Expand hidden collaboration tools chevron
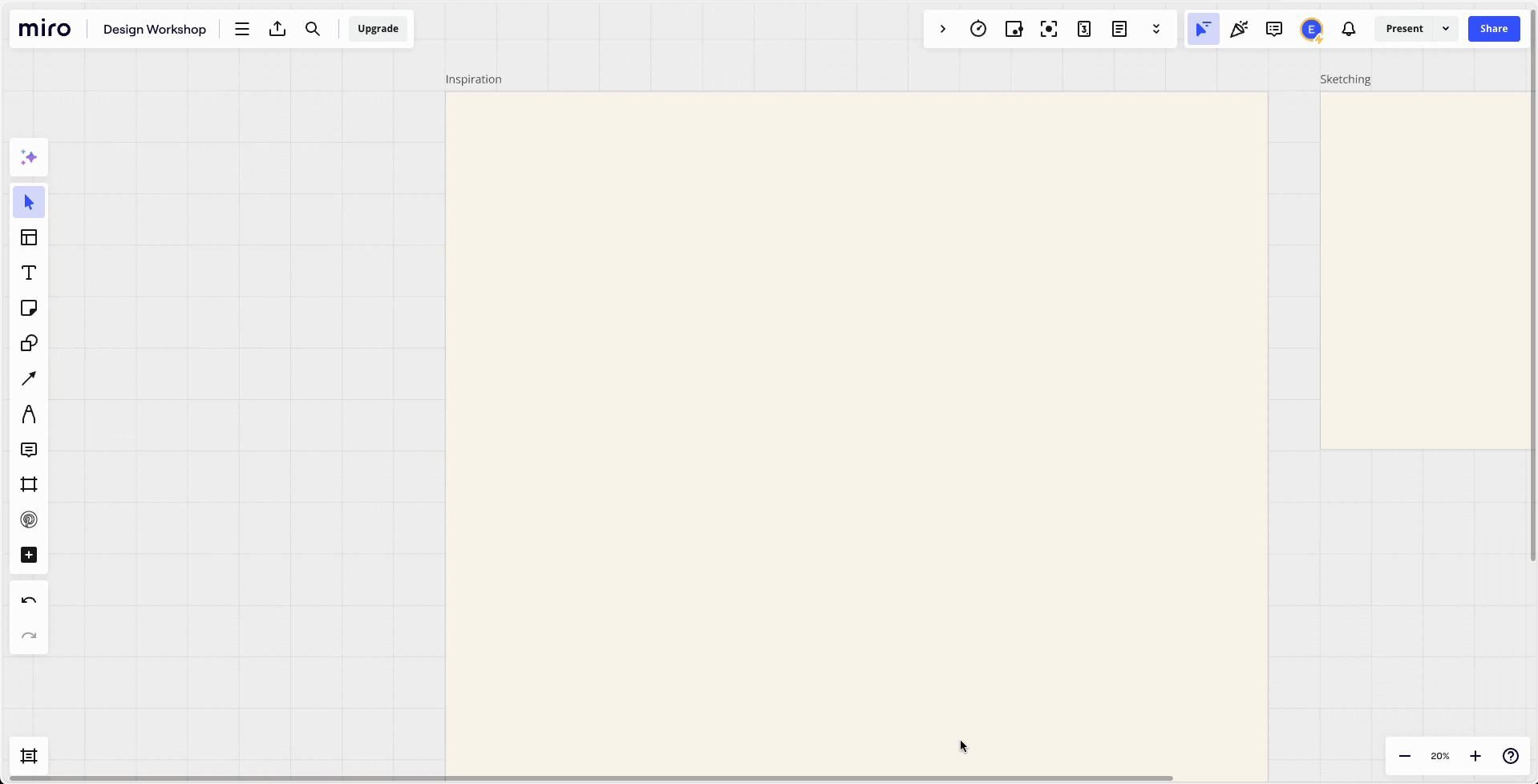This screenshot has width=1538, height=784. [x=1156, y=28]
